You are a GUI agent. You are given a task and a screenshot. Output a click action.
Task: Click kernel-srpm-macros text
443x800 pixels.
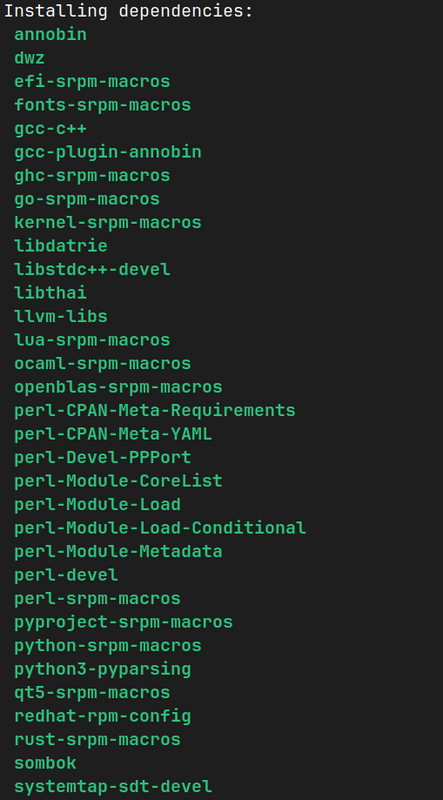pyautogui.click(x=108, y=222)
